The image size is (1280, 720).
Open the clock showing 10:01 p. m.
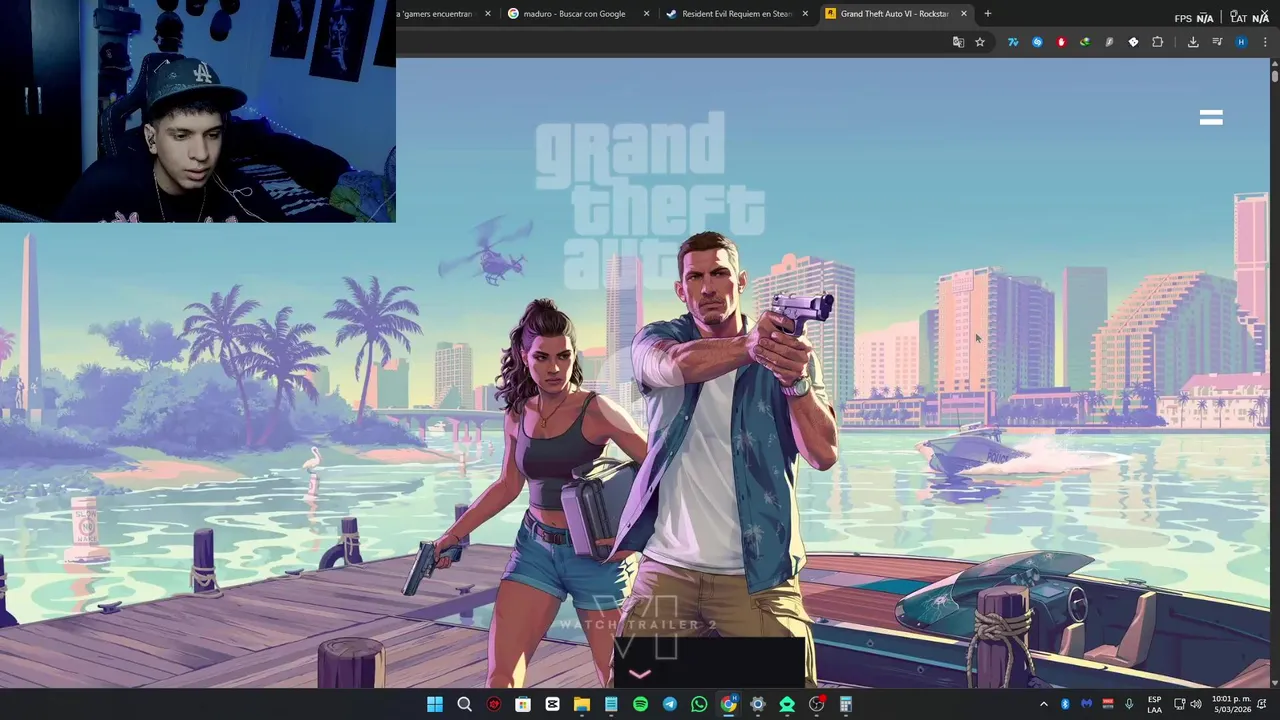point(1231,704)
